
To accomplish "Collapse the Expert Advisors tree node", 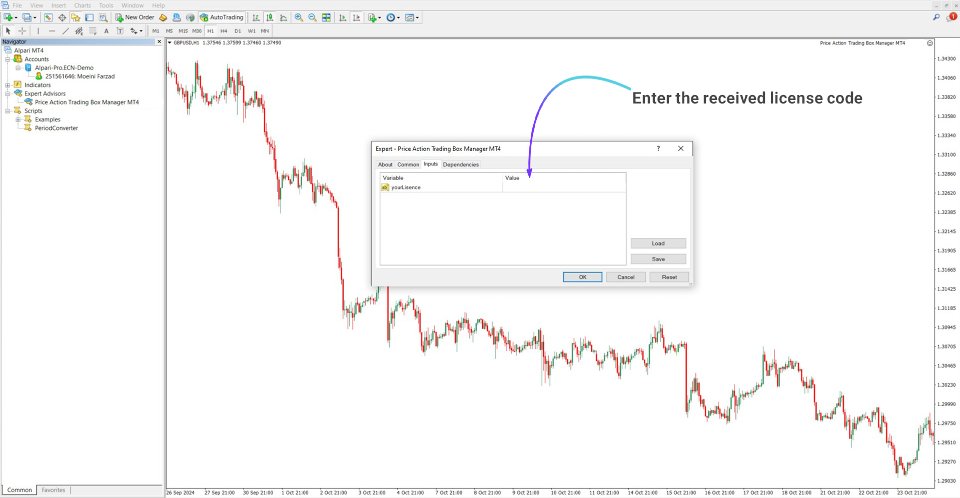I will [7, 94].
